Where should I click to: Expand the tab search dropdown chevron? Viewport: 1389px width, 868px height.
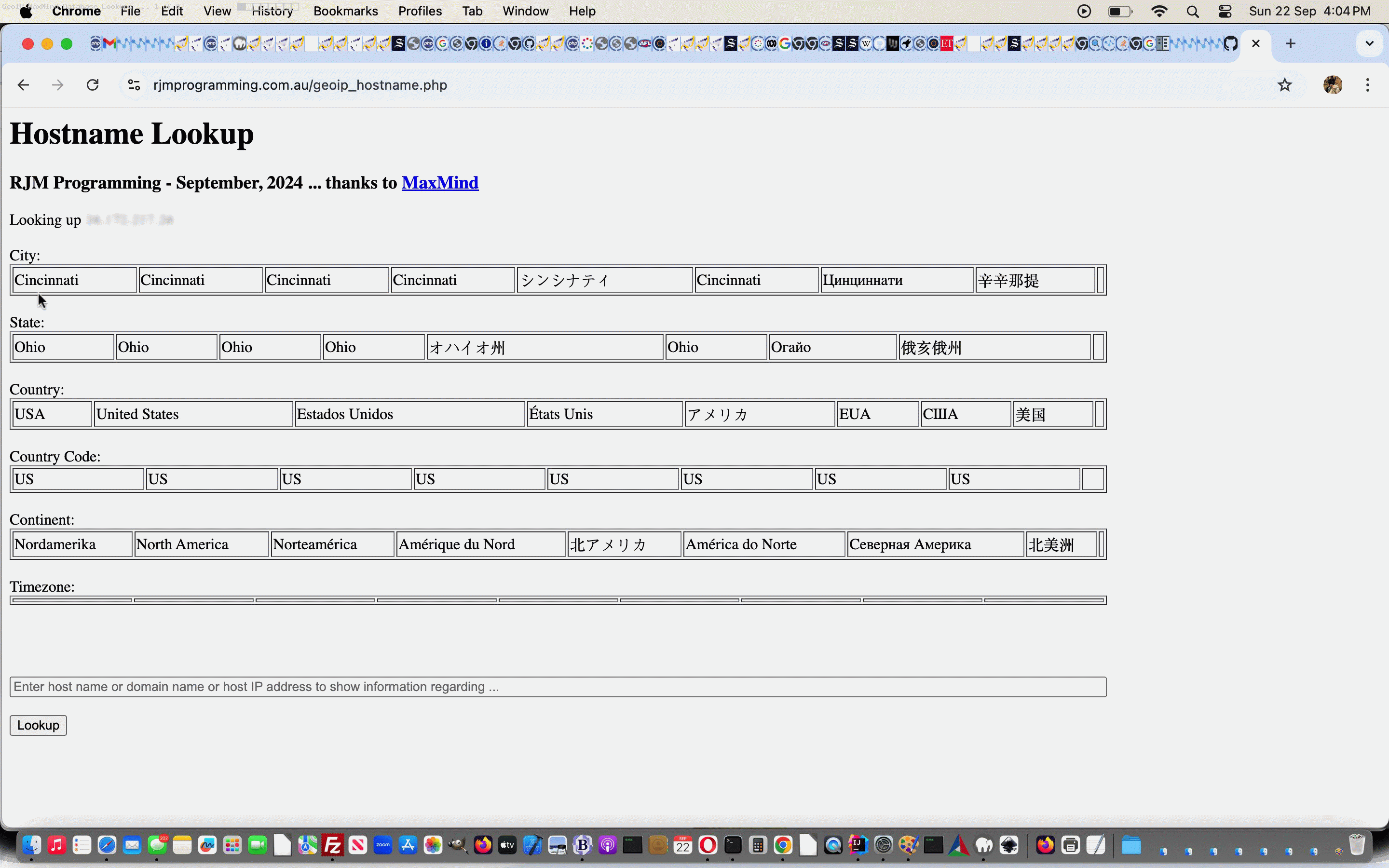point(1370,43)
